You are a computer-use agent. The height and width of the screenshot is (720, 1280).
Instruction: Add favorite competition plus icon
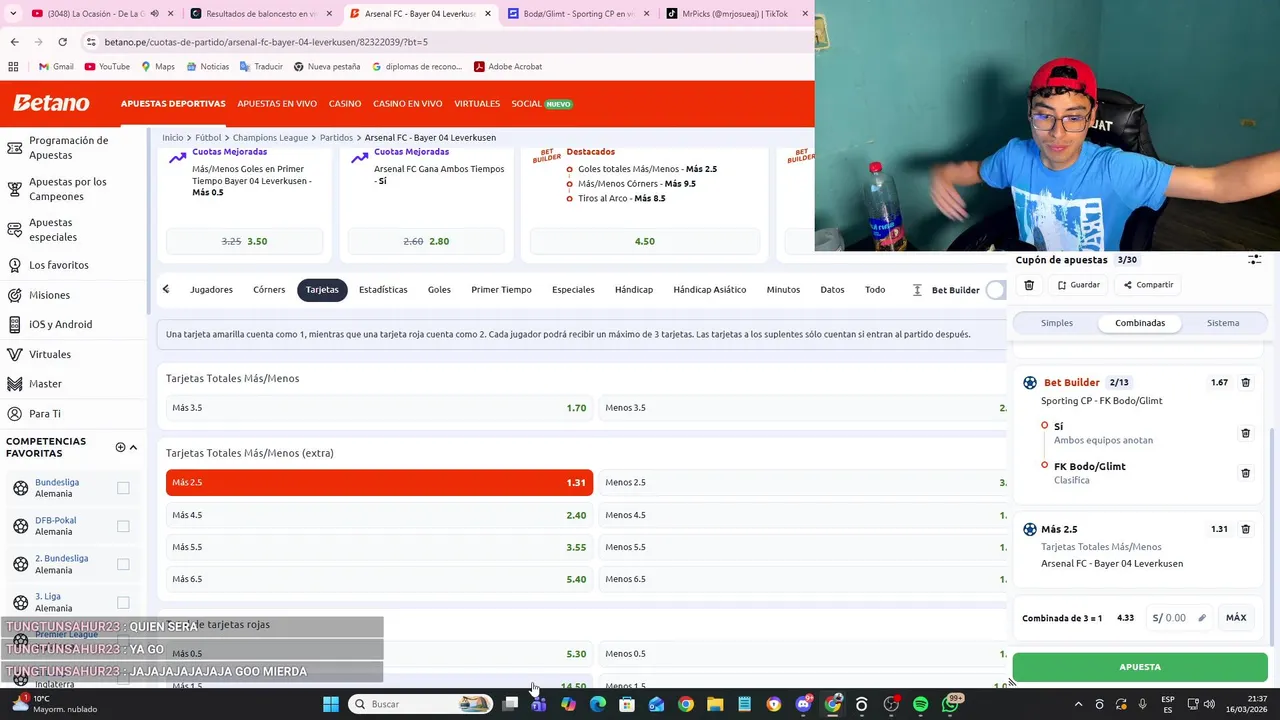coord(120,447)
